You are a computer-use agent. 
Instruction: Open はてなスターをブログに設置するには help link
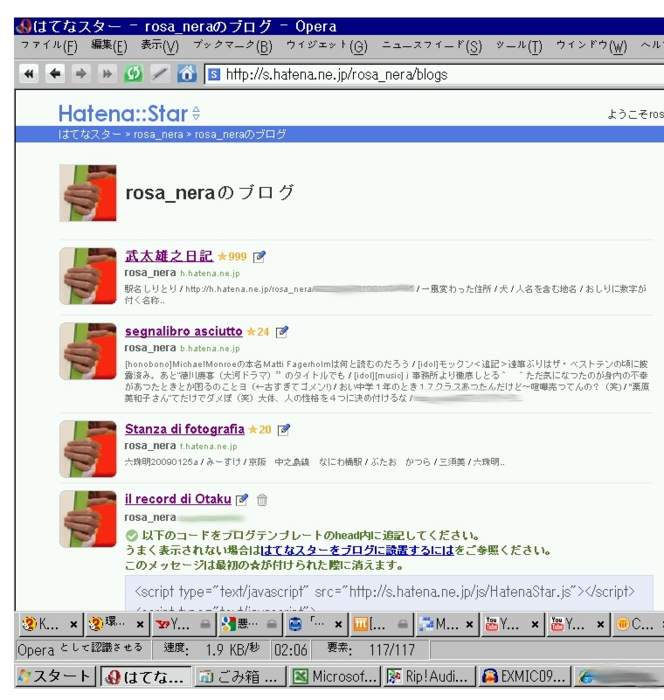[x=357, y=550]
